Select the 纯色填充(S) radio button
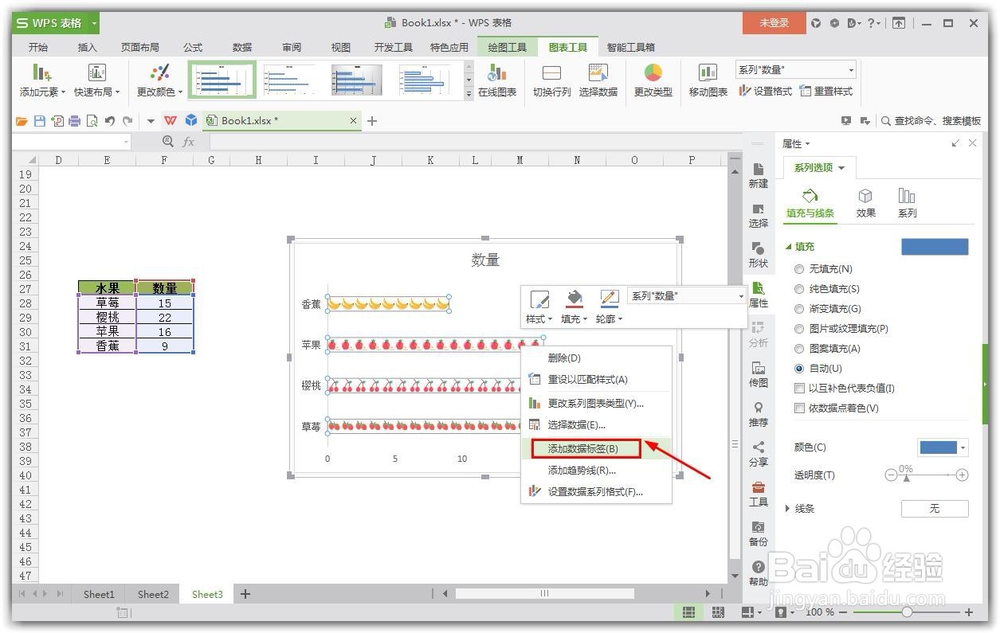1000x633 pixels. [798, 289]
